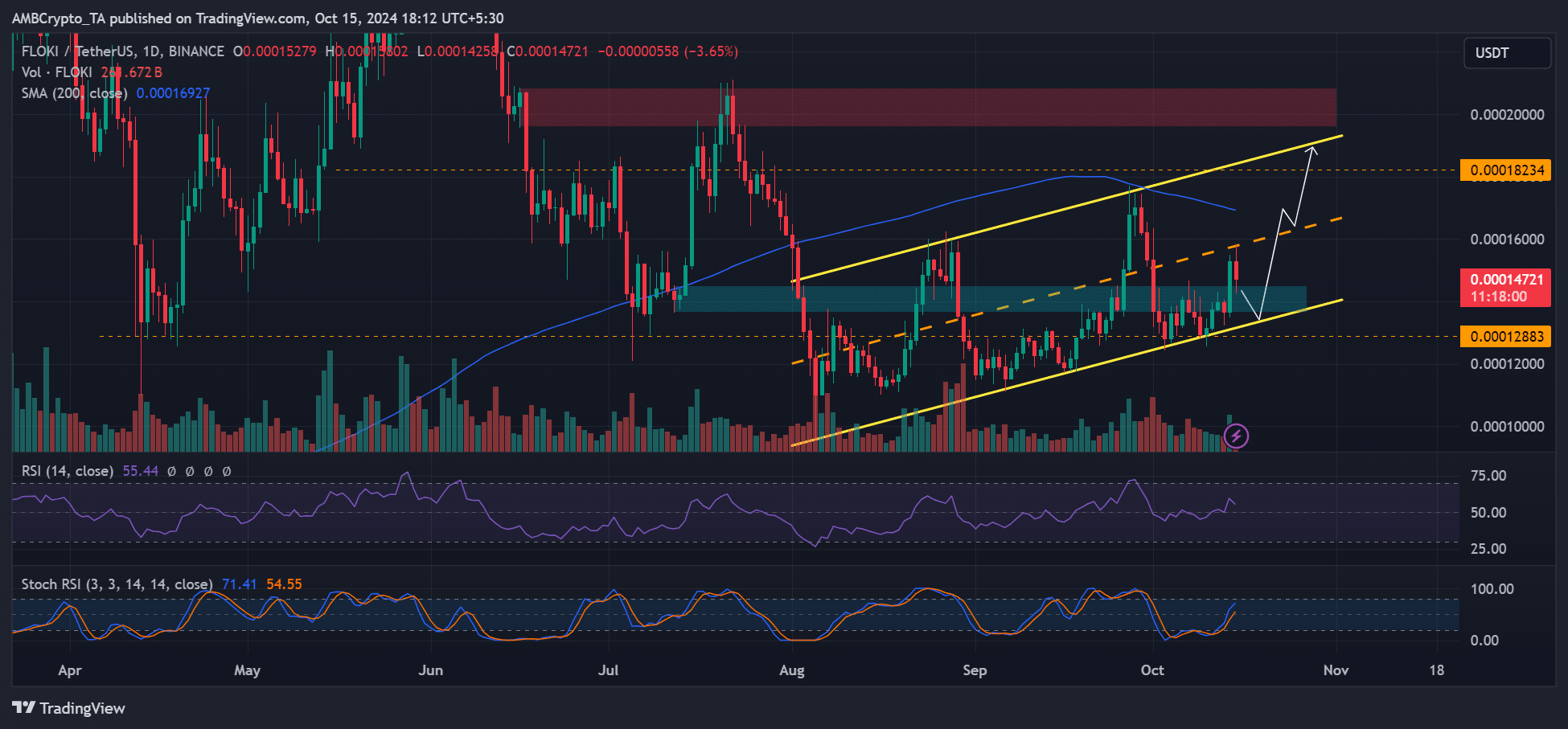
Task: Click the 0.00012000 price axis label
Action: (1507, 364)
